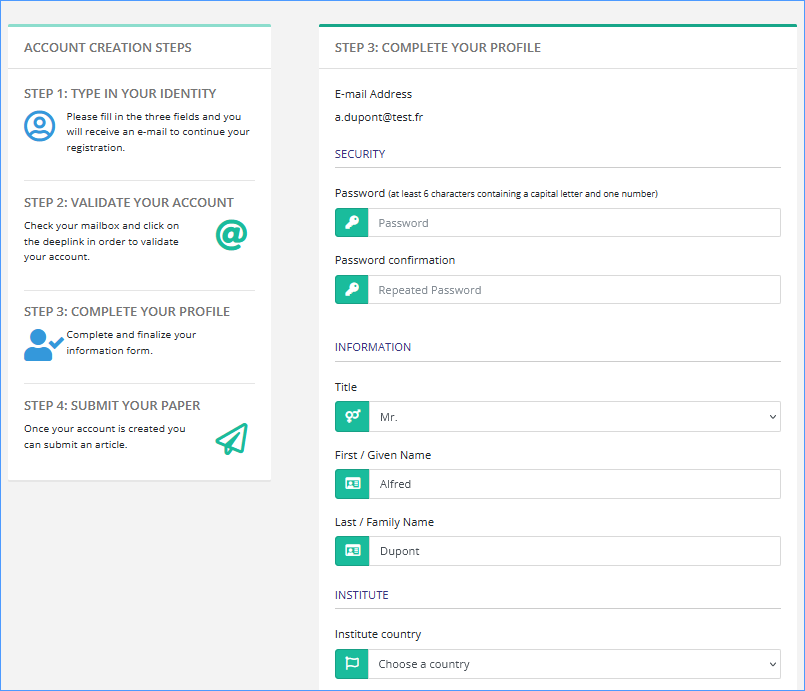The image size is (805, 691).
Task: Click the Step 1: Type In Your Identity heading
Action: (120, 94)
